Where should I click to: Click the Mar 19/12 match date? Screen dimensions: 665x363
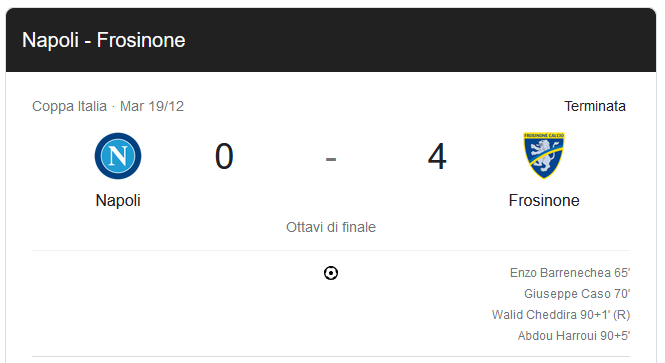pyautogui.click(x=152, y=106)
